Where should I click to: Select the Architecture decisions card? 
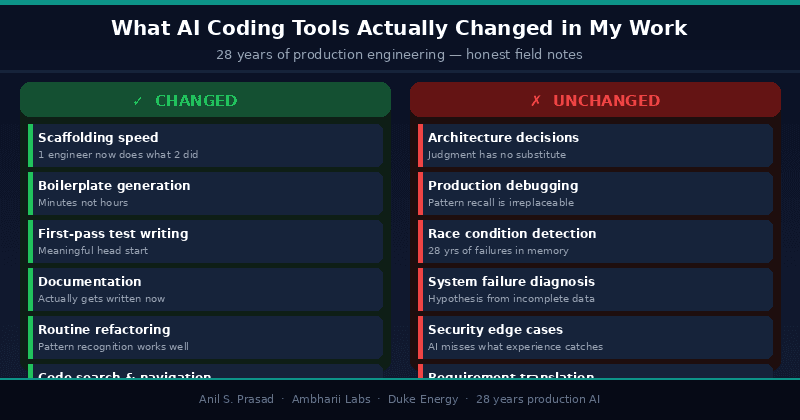pos(595,145)
